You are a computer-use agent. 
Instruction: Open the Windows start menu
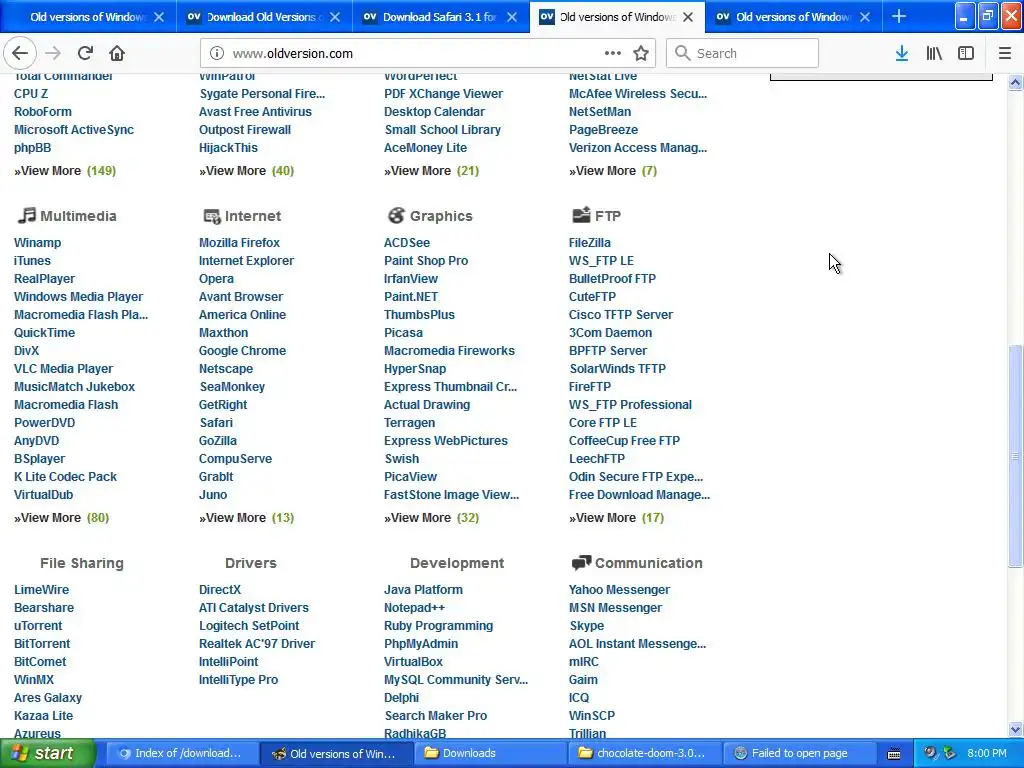coord(48,754)
